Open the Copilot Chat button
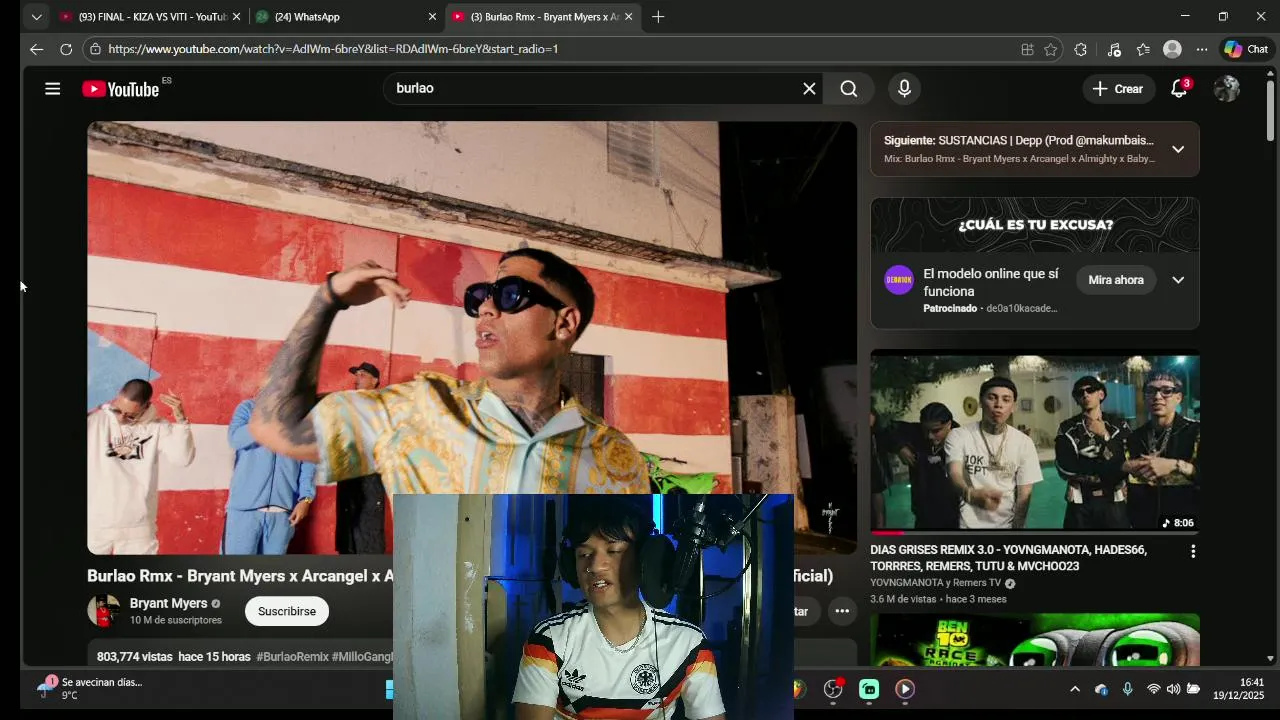This screenshot has width=1280, height=720. (1246, 49)
